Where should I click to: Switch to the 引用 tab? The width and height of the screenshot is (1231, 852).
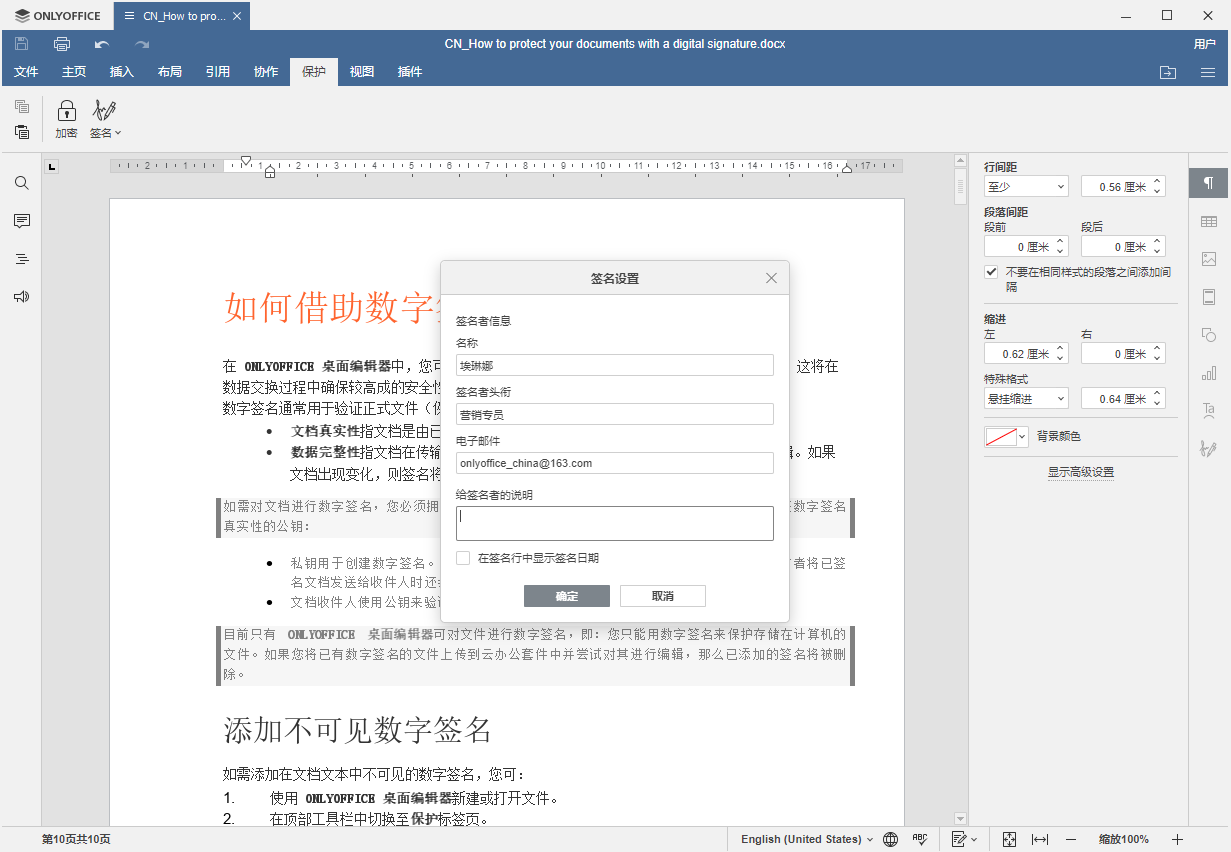coord(218,72)
